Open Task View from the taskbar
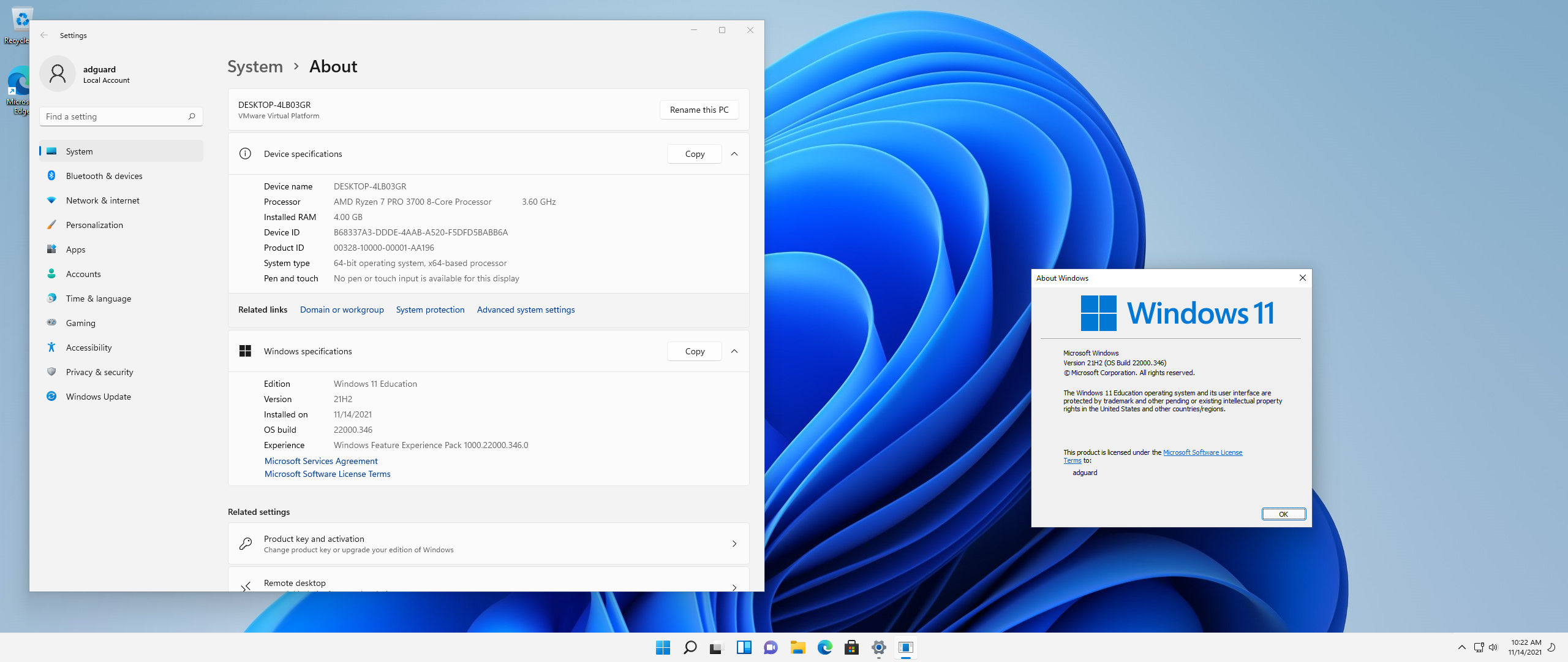Screen dimensions: 1568x662 point(717,647)
